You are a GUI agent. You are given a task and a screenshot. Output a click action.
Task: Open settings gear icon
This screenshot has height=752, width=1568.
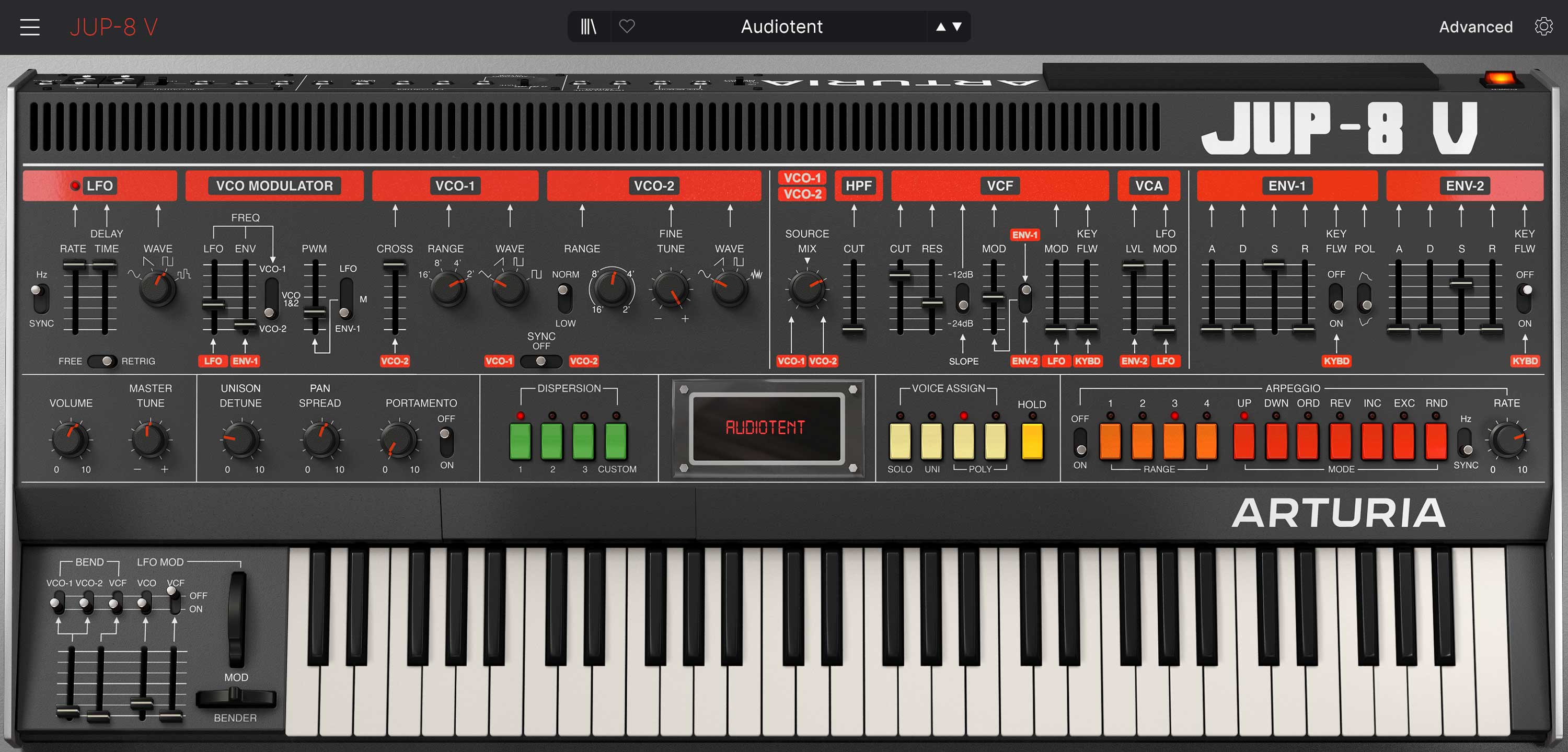point(1543,27)
